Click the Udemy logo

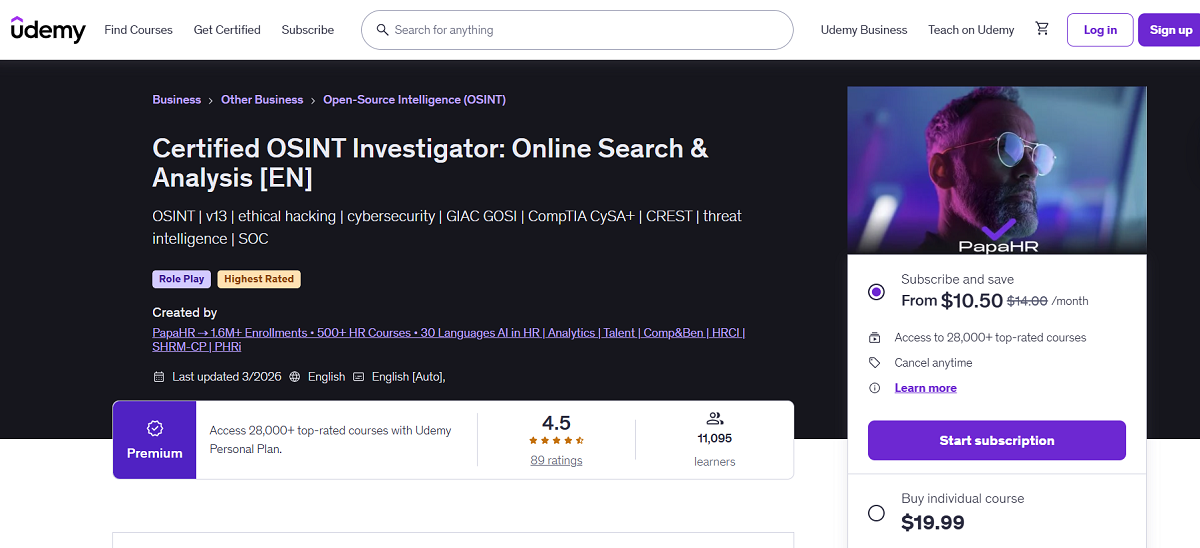click(48, 30)
